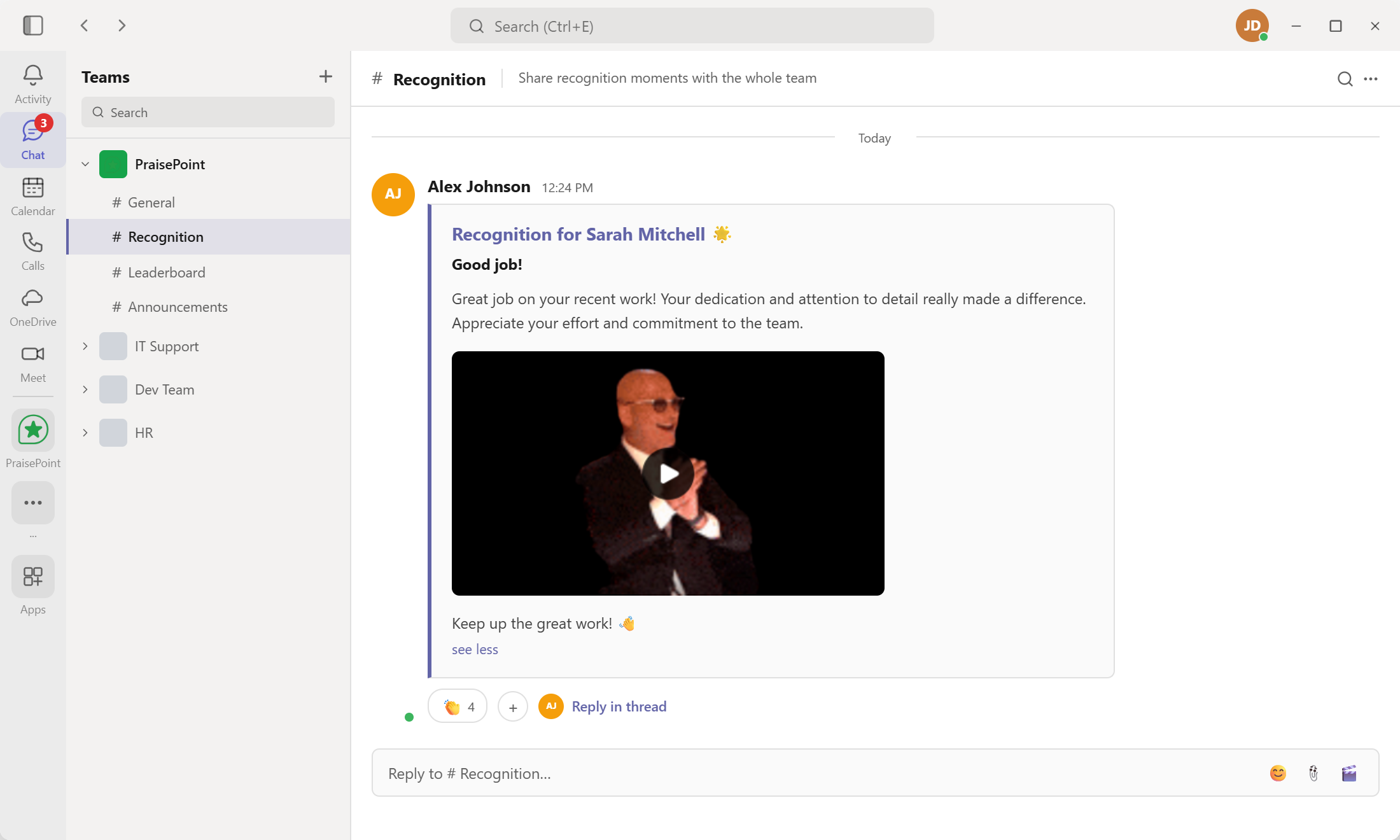1400x840 pixels.
Task: Click the HR team name
Action: click(x=144, y=433)
